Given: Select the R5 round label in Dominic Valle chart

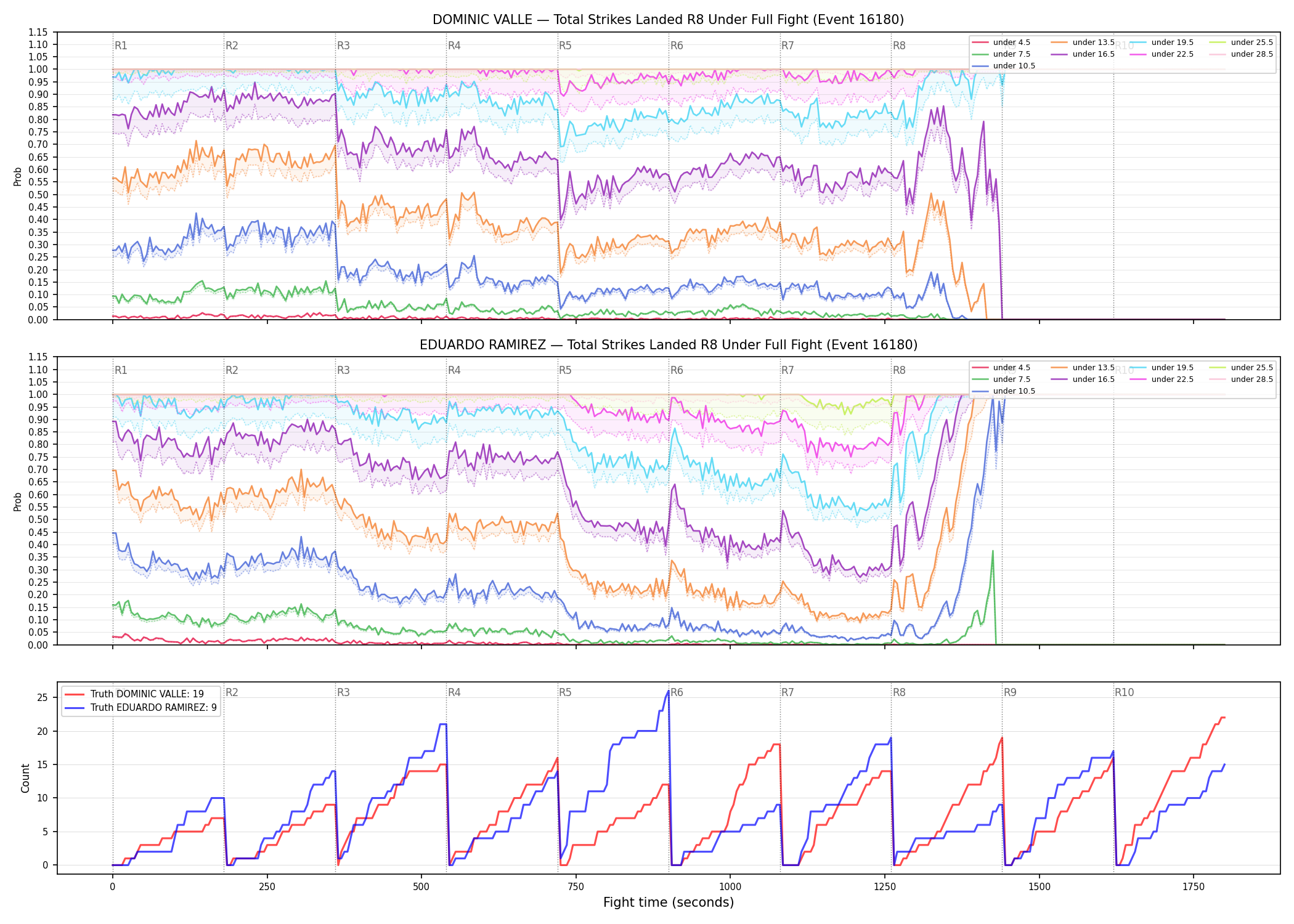Looking at the screenshot, I should click(x=565, y=46).
